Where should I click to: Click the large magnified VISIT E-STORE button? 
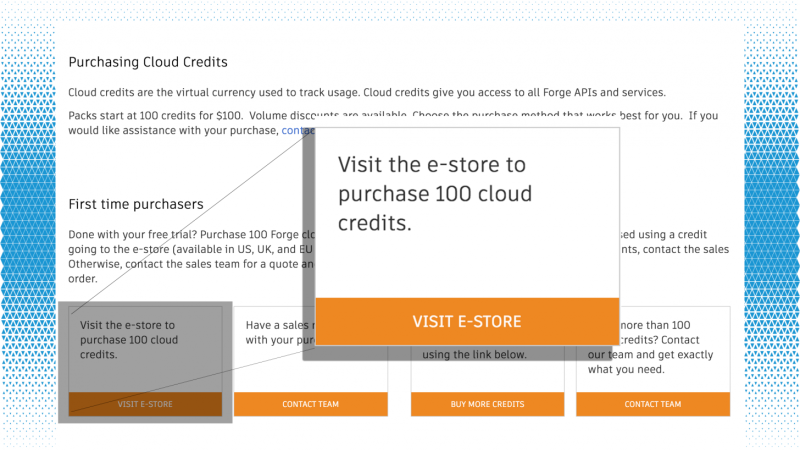coord(467,321)
